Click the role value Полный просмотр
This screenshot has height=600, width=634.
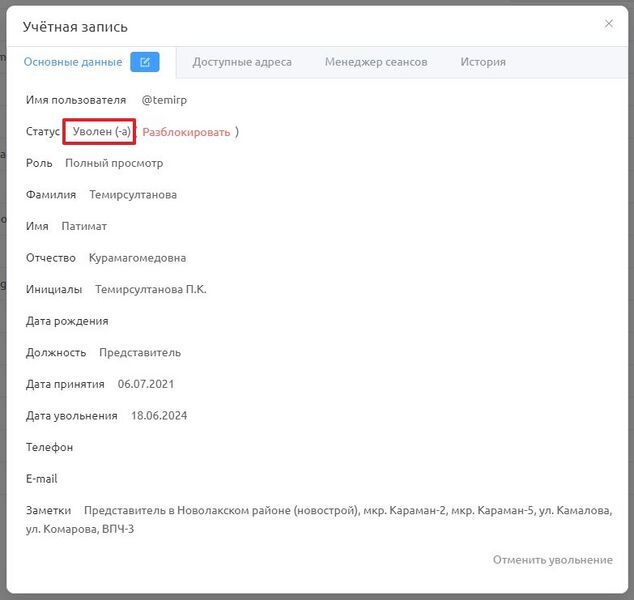pos(114,163)
